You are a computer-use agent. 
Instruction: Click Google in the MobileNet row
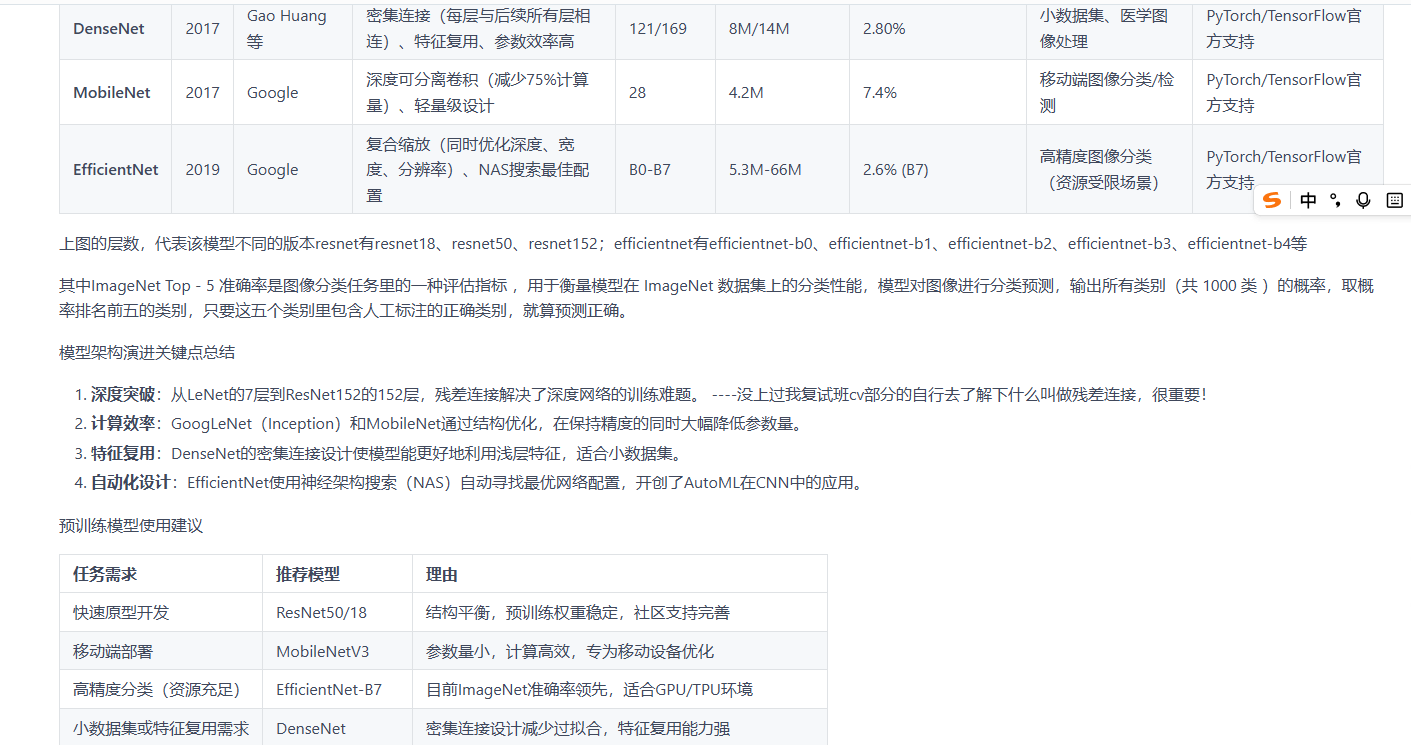273,92
